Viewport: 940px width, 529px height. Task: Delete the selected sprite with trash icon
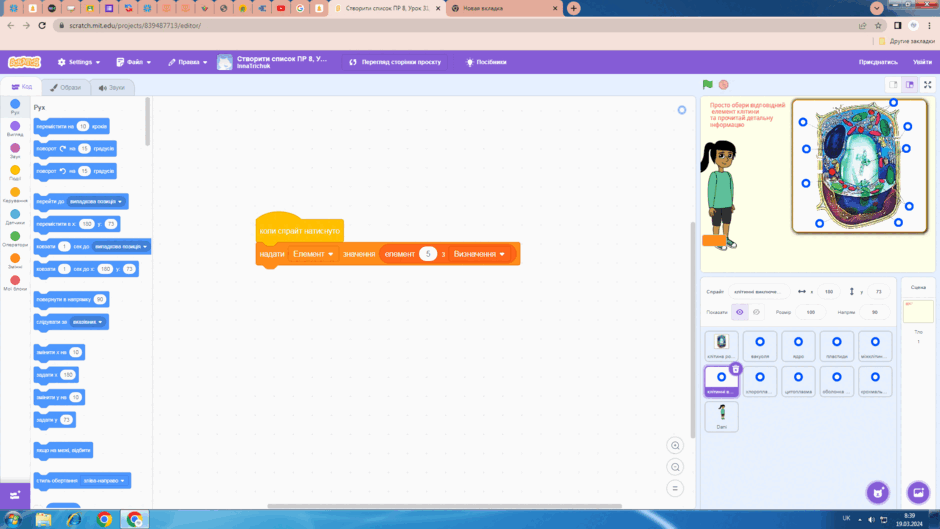coord(736,369)
